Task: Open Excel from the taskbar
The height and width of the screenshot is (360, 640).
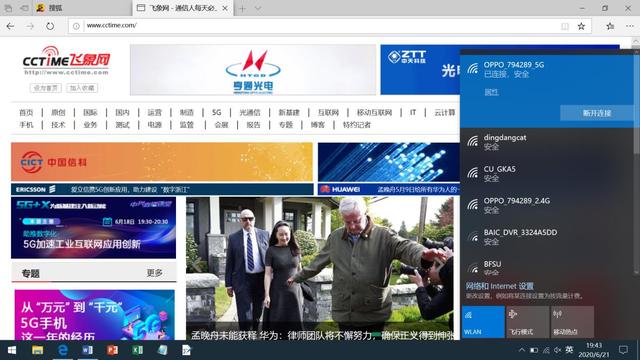Action: click(138, 350)
